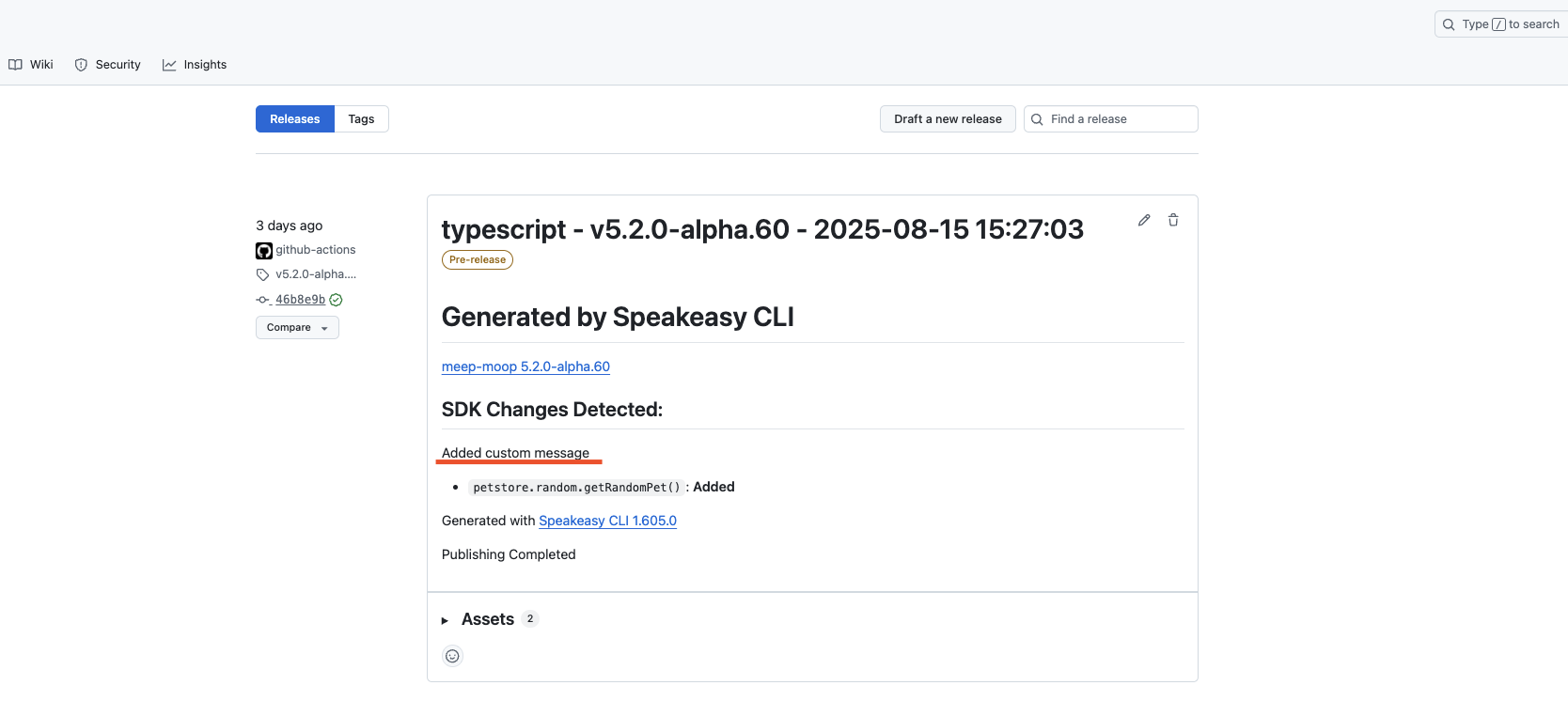Image resolution: width=1568 pixels, height=701 pixels.
Task: Focus the top Type to search box
Action: click(x=1504, y=24)
